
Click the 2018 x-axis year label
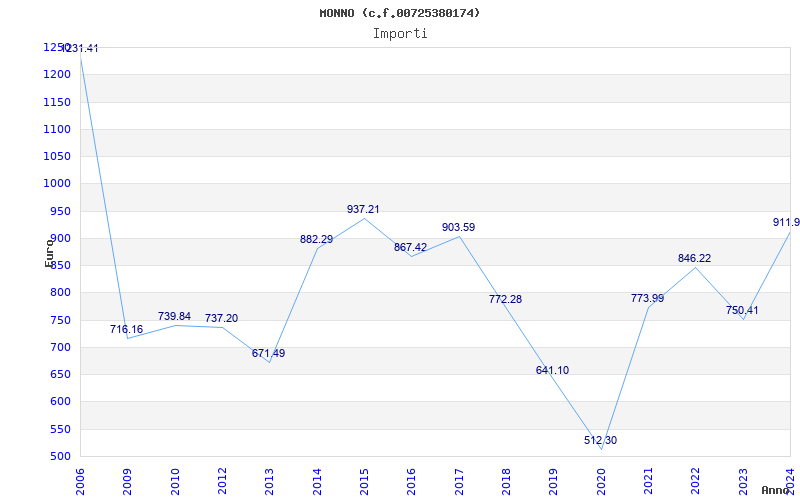point(506,481)
